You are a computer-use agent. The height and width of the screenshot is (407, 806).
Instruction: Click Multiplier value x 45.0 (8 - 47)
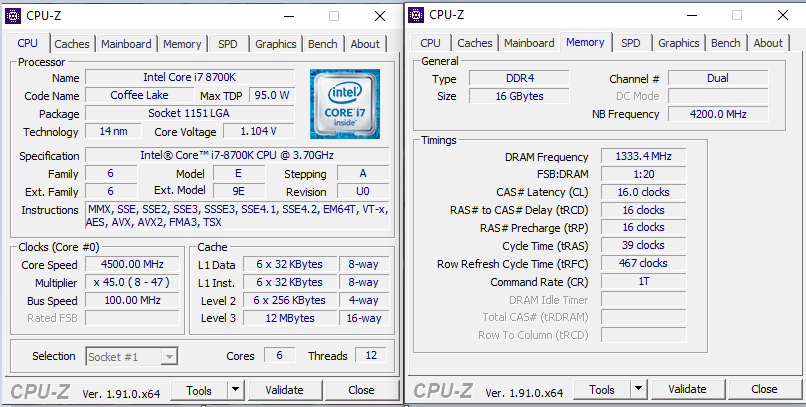click(x=132, y=283)
